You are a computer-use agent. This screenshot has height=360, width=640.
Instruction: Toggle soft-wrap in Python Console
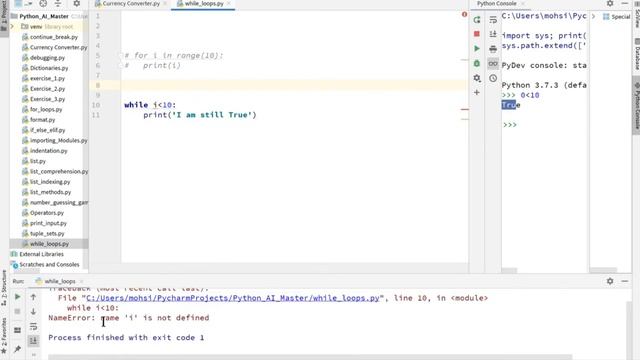click(493, 20)
